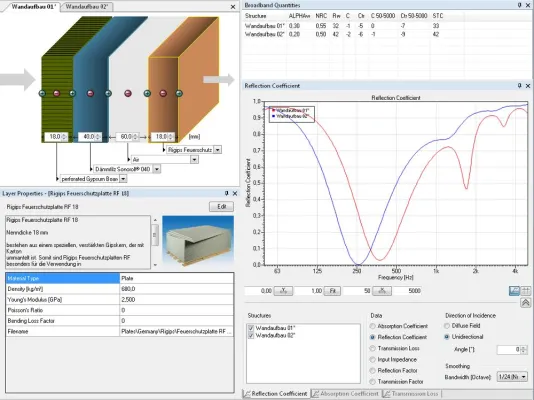Add layer after the orange Rigips plate
The height and width of the screenshot is (400, 534).
[179, 93]
